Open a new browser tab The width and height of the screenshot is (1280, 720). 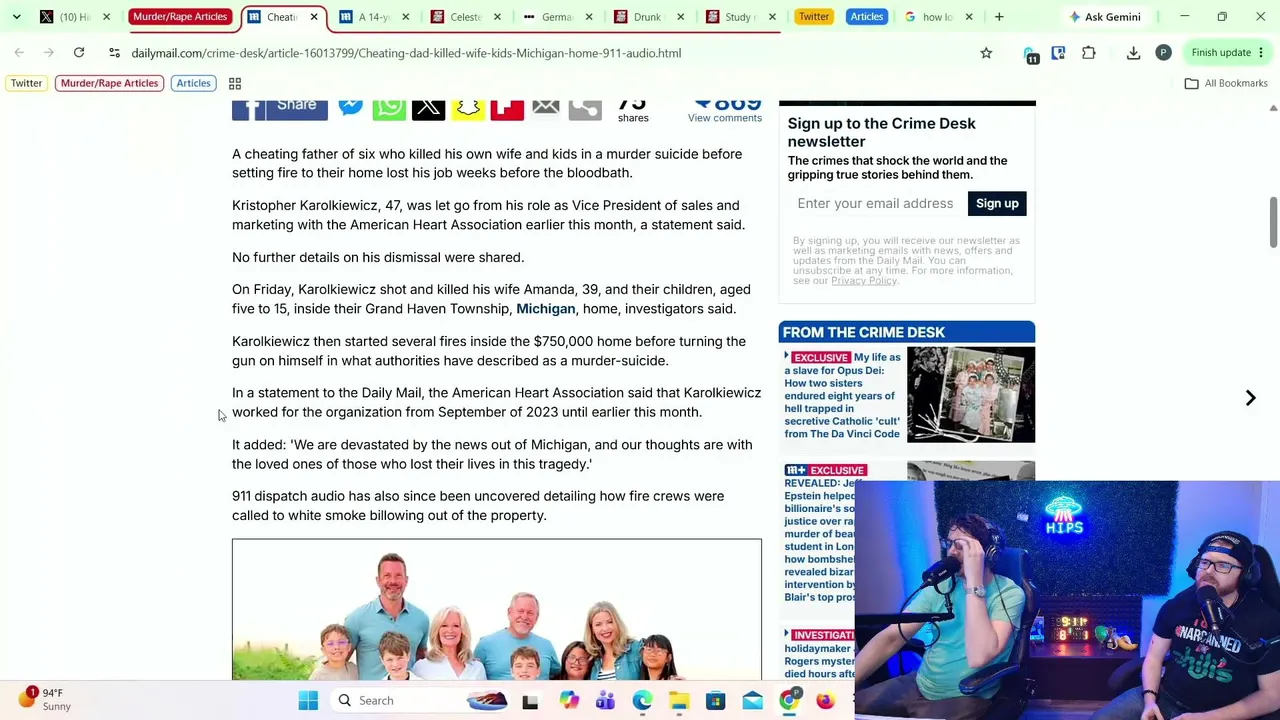[999, 17]
